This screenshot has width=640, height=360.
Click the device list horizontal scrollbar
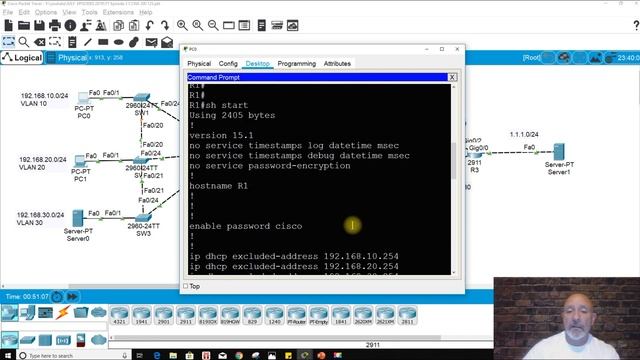point(278,338)
